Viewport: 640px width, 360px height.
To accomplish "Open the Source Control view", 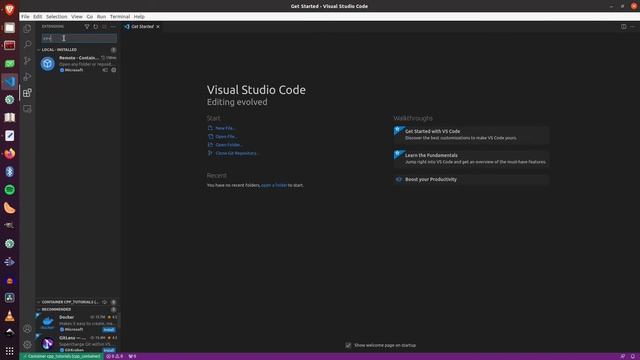I will [x=27, y=60].
